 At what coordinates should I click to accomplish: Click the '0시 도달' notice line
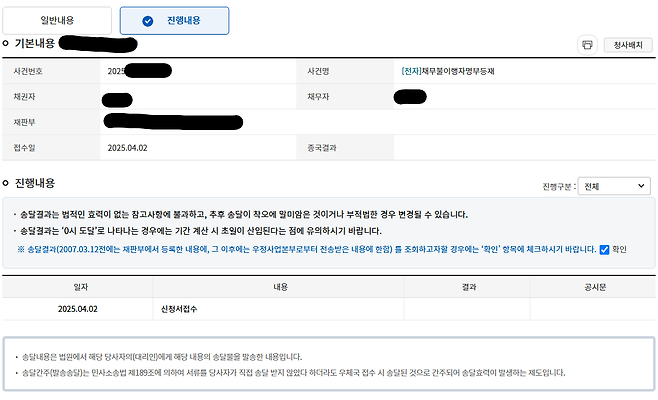[201, 231]
